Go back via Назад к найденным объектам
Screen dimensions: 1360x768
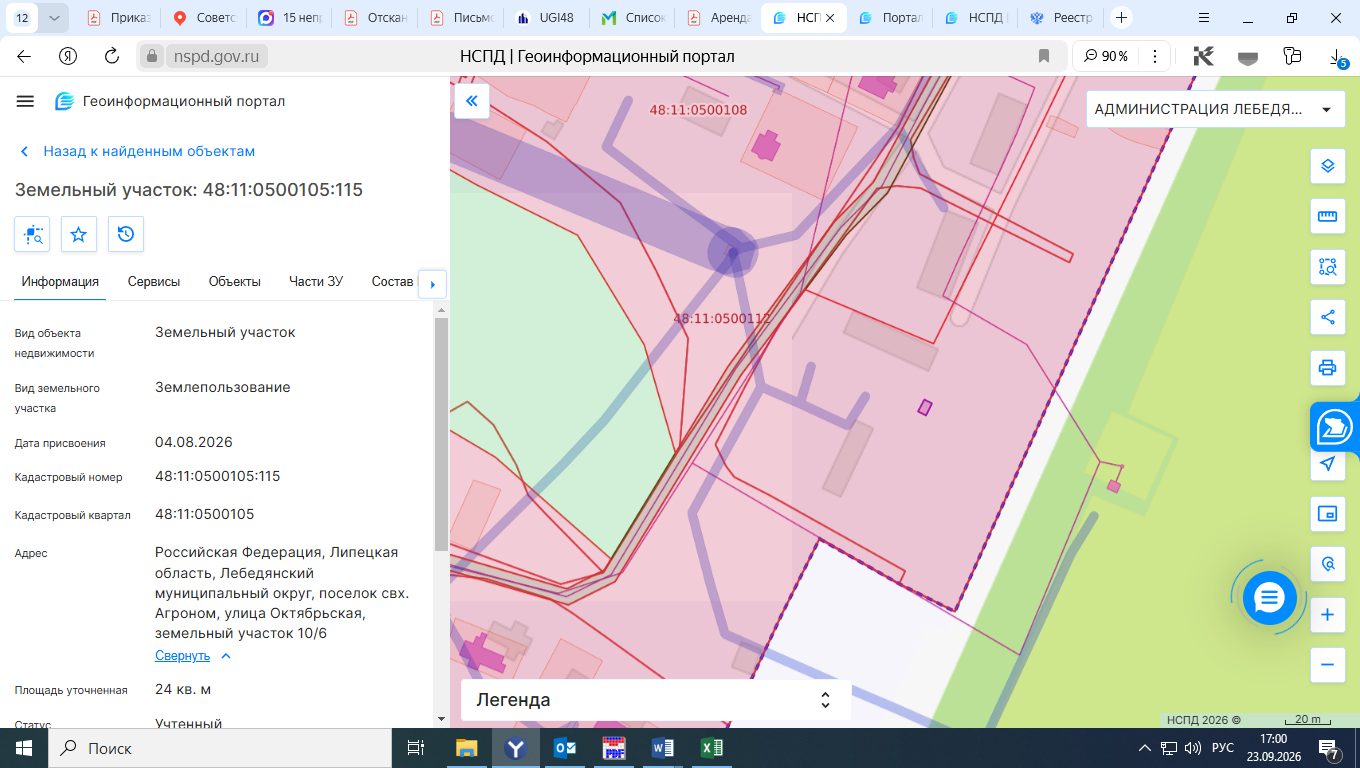(x=138, y=151)
